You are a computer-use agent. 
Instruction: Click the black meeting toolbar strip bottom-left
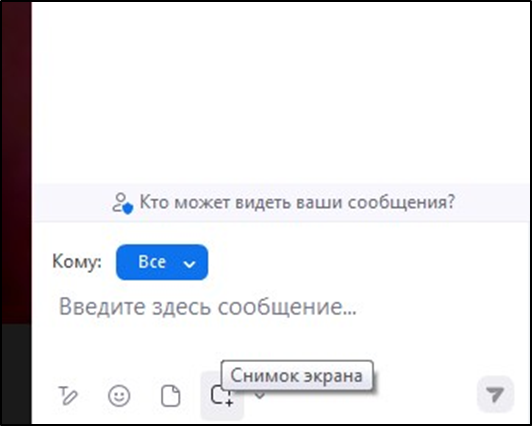[x=16, y=373]
